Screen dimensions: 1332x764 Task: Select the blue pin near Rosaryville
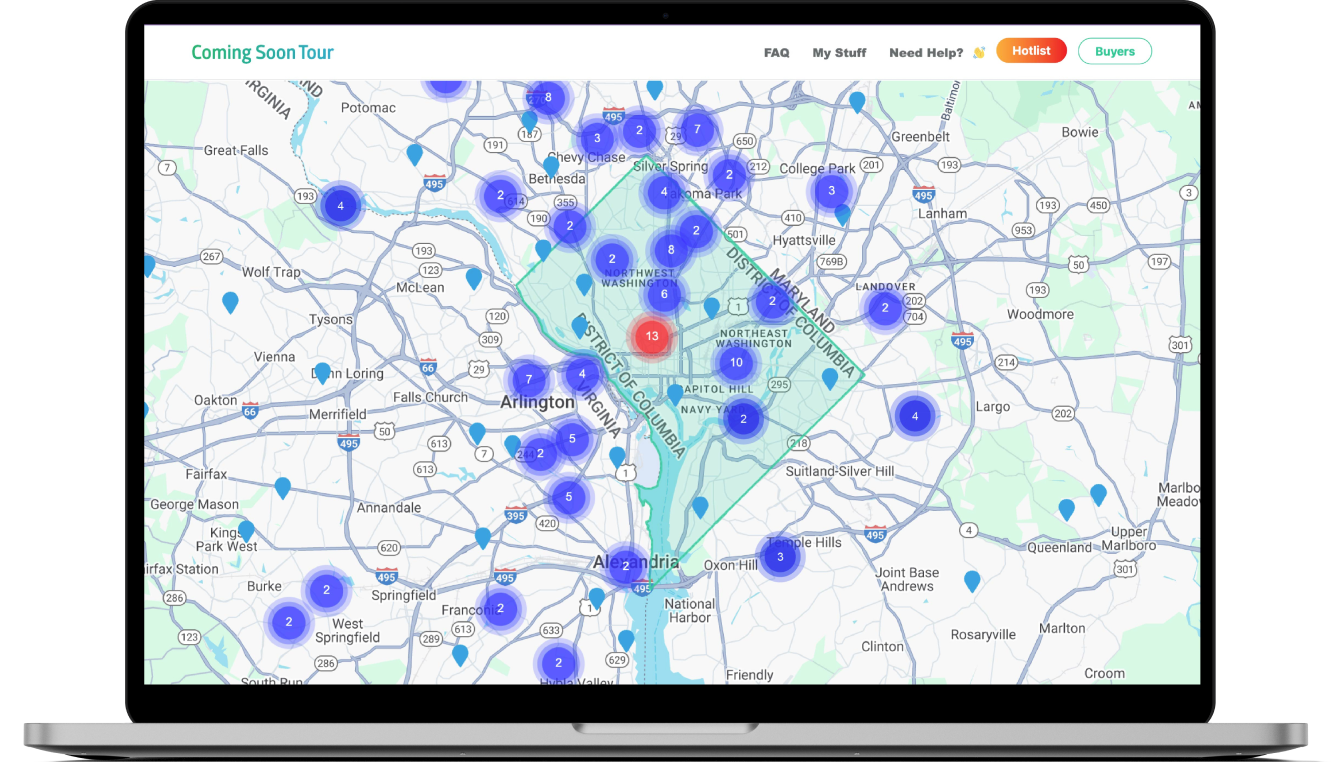pos(972,580)
